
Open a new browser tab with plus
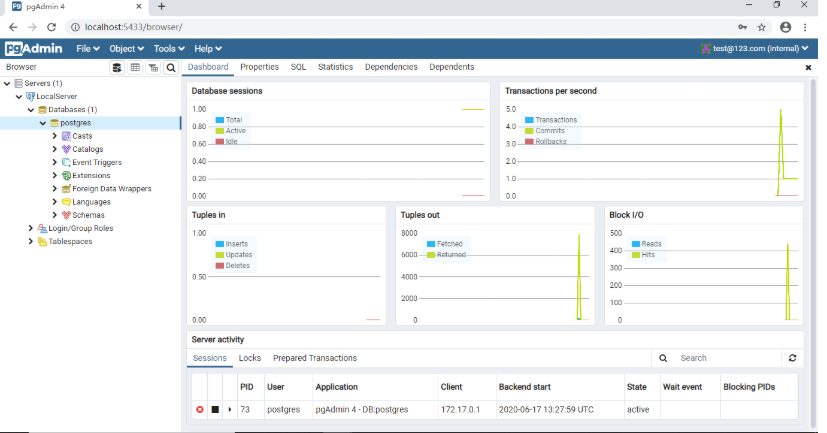[161, 6]
